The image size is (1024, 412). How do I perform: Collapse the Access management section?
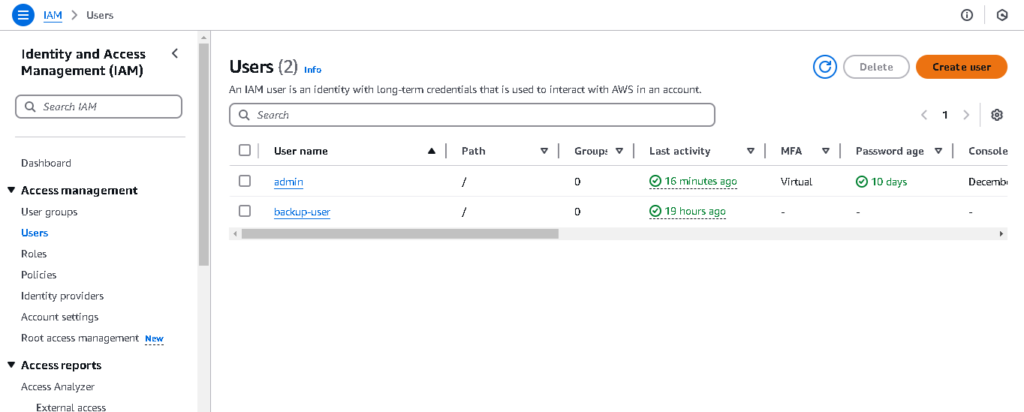[11, 191]
